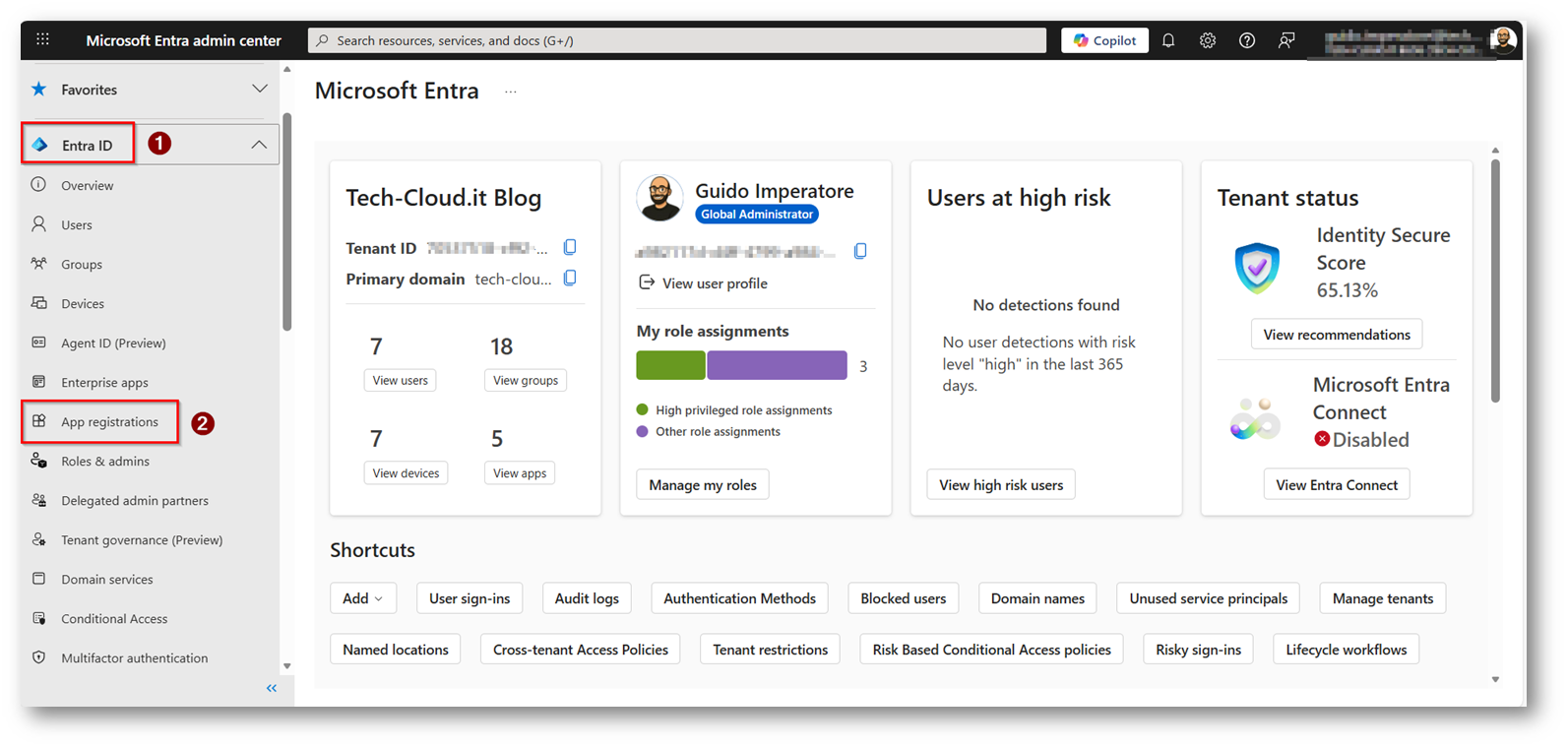The image size is (1568, 748).
Task: Expand the Favorites section
Action: pyautogui.click(x=259, y=89)
